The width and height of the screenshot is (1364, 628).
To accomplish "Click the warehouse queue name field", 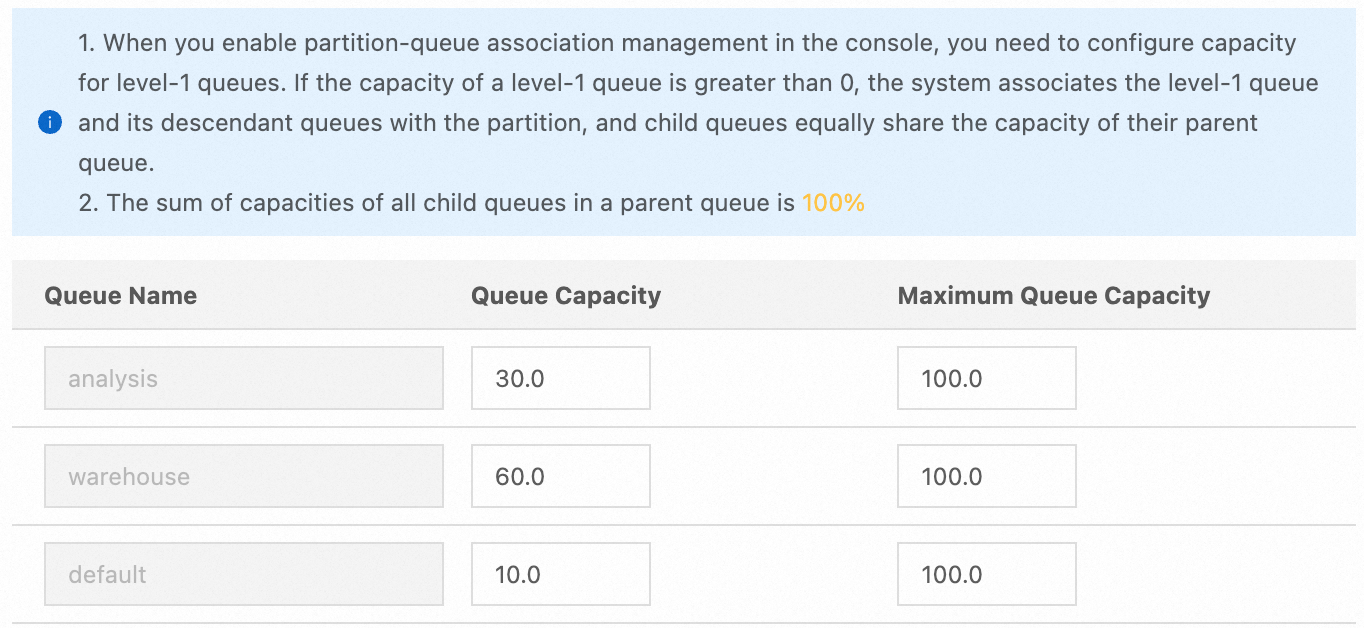I will coord(243,476).
